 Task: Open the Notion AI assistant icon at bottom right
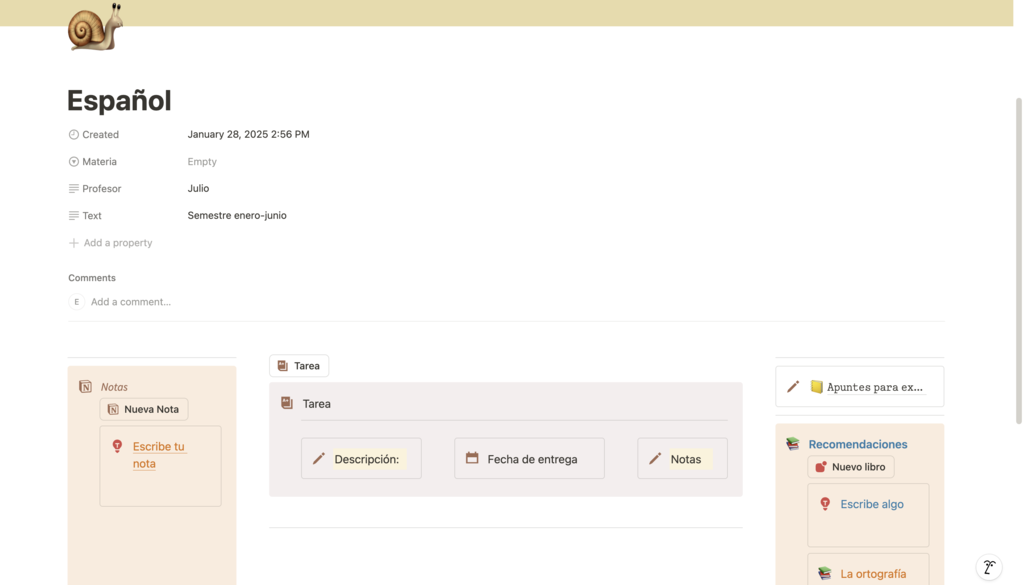(x=989, y=567)
